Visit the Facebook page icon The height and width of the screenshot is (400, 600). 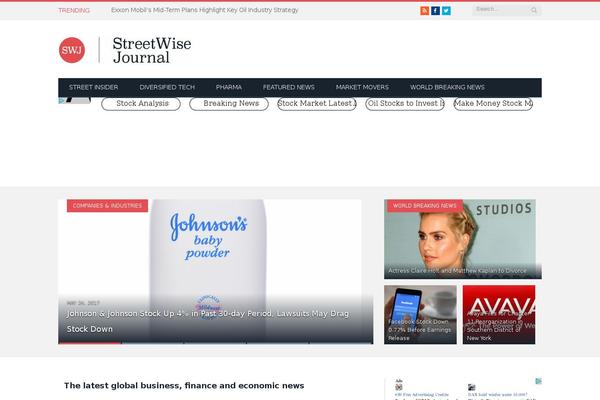pyautogui.click(x=435, y=11)
